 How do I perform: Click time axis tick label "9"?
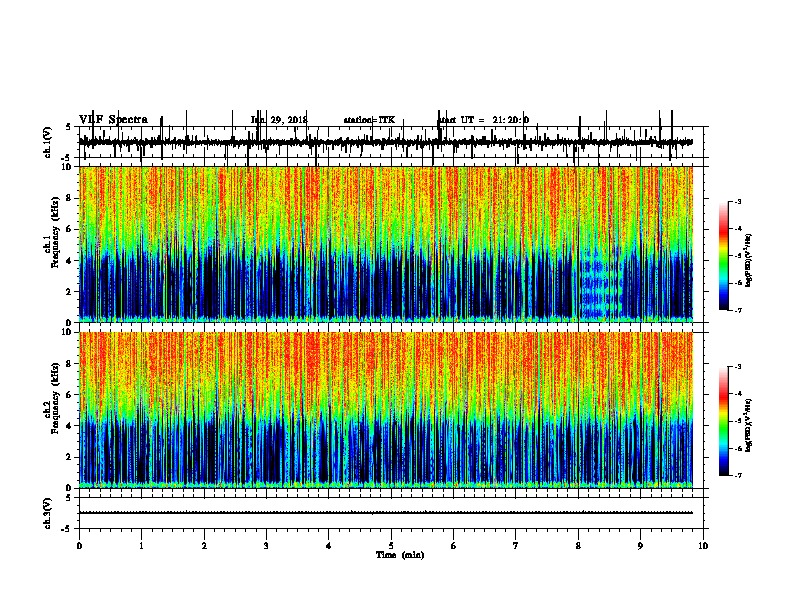pos(640,545)
